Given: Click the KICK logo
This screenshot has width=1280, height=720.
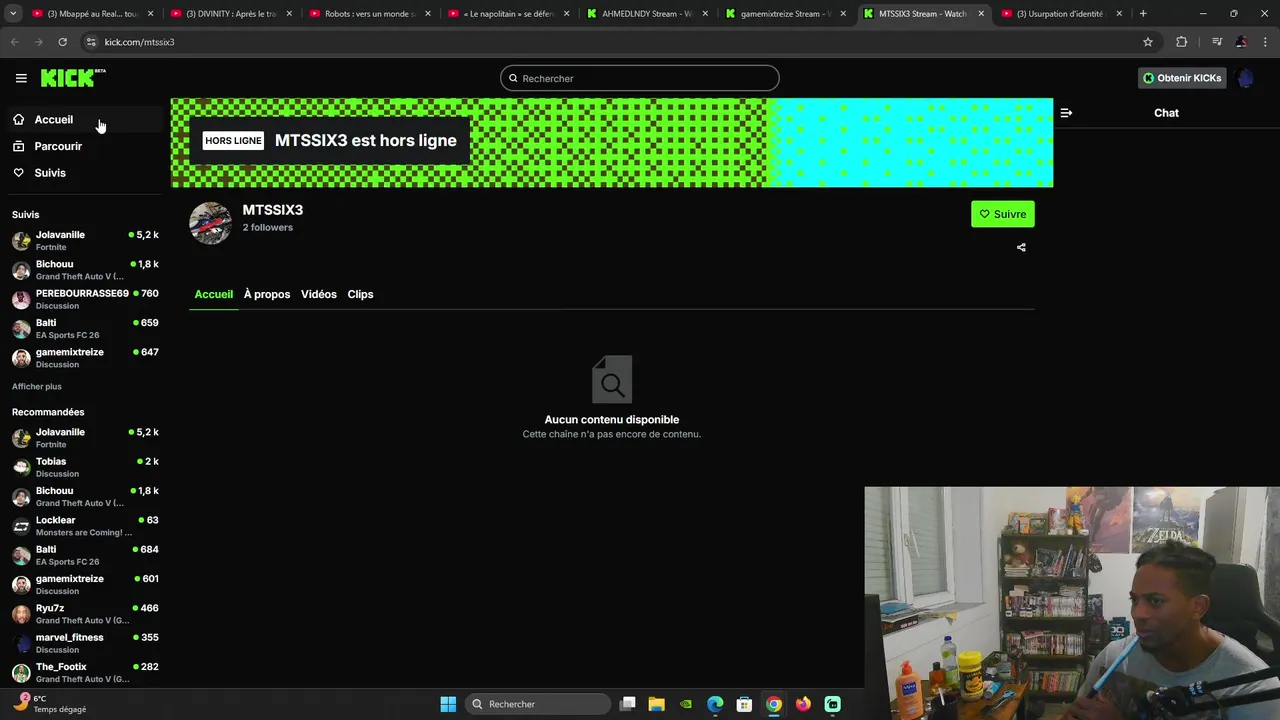Looking at the screenshot, I should tap(73, 78).
